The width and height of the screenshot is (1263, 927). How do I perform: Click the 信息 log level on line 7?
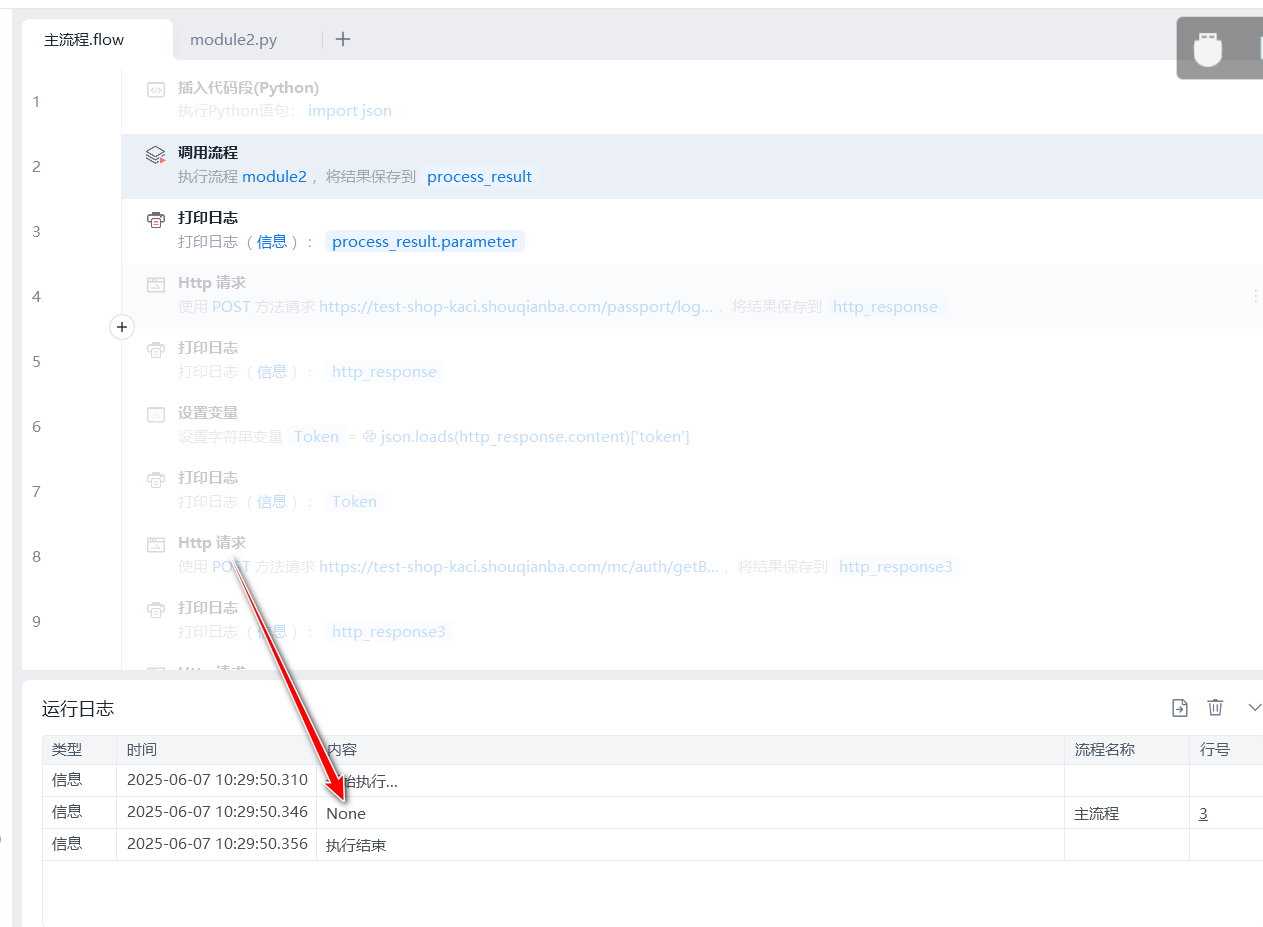(272, 502)
